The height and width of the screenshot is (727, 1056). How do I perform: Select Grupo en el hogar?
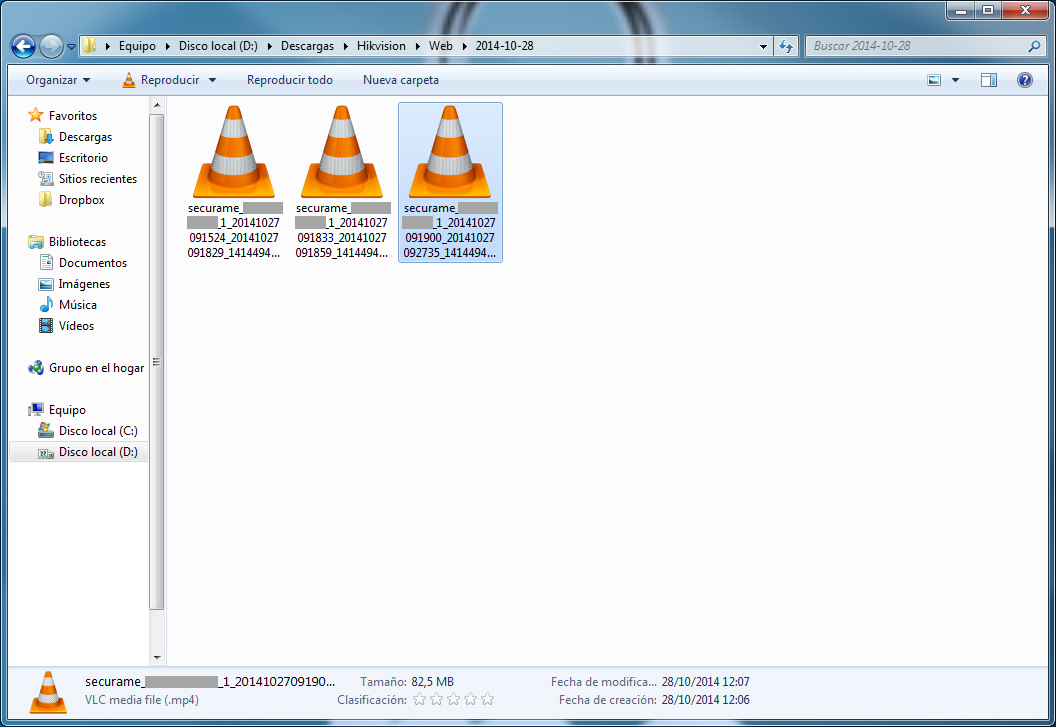coord(96,368)
